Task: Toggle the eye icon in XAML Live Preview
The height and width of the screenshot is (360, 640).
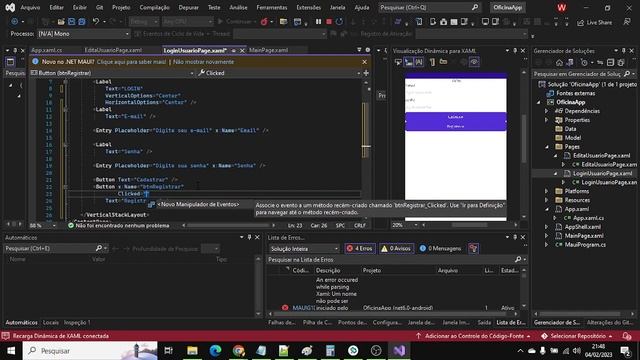Action: 474,62
